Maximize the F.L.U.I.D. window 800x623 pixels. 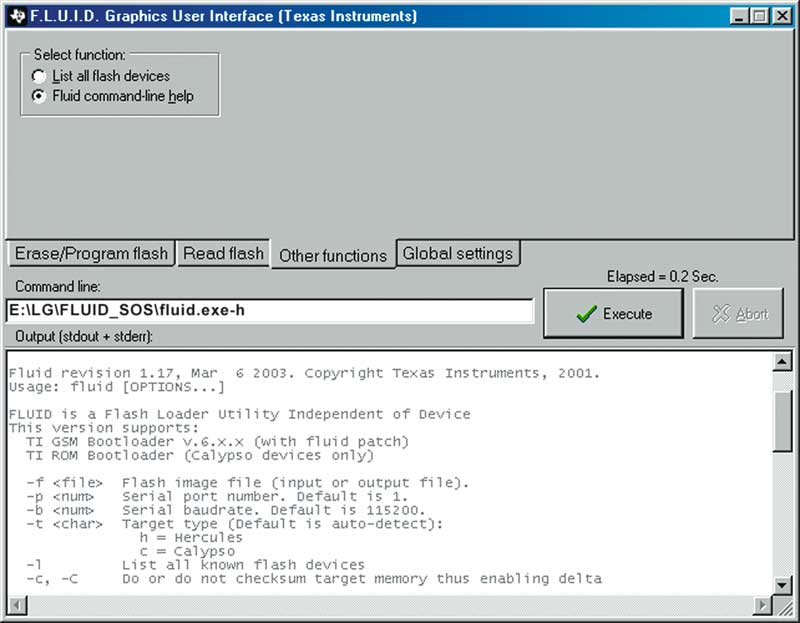click(759, 16)
